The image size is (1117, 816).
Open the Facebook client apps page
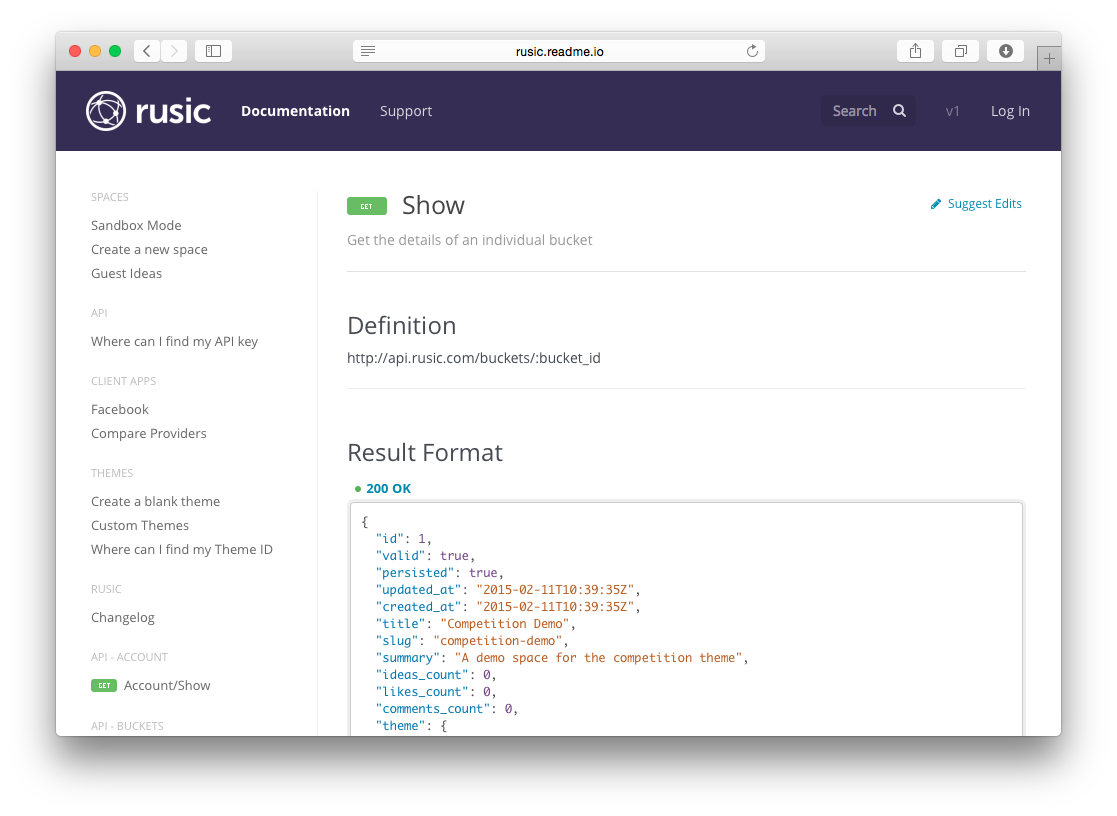(x=120, y=409)
